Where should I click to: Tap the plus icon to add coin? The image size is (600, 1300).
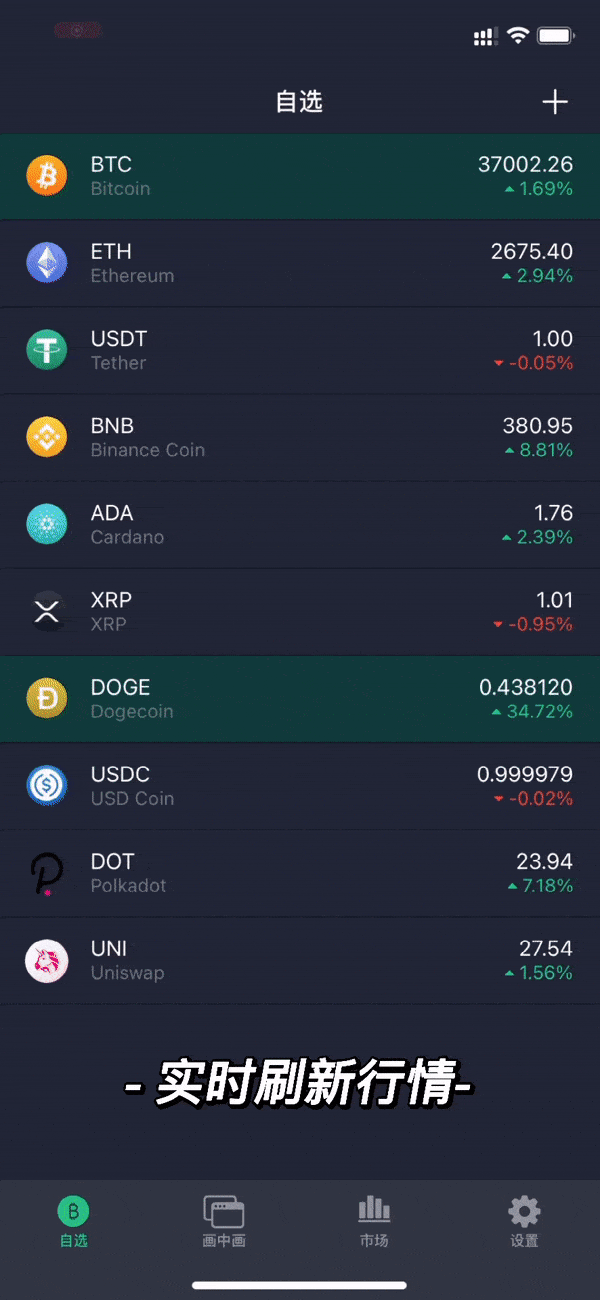[555, 102]
